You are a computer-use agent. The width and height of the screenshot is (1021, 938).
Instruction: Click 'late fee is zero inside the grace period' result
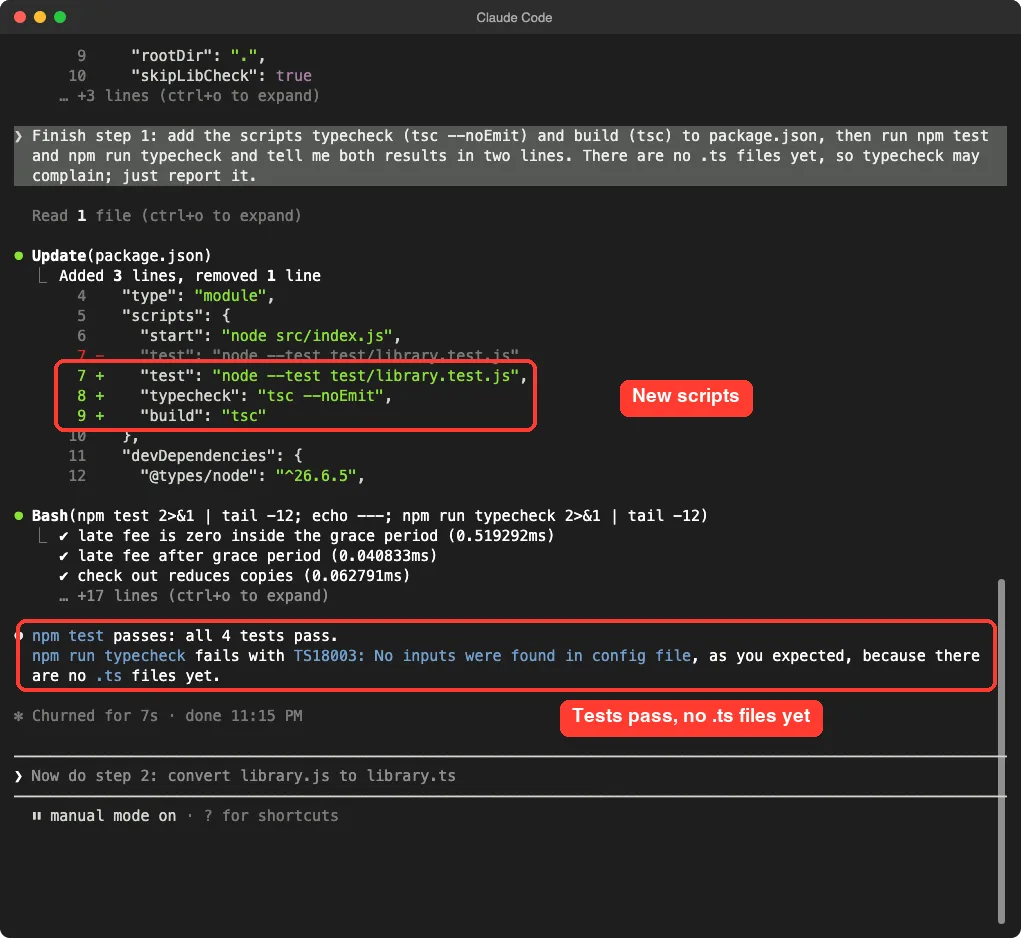pos(306,536)
